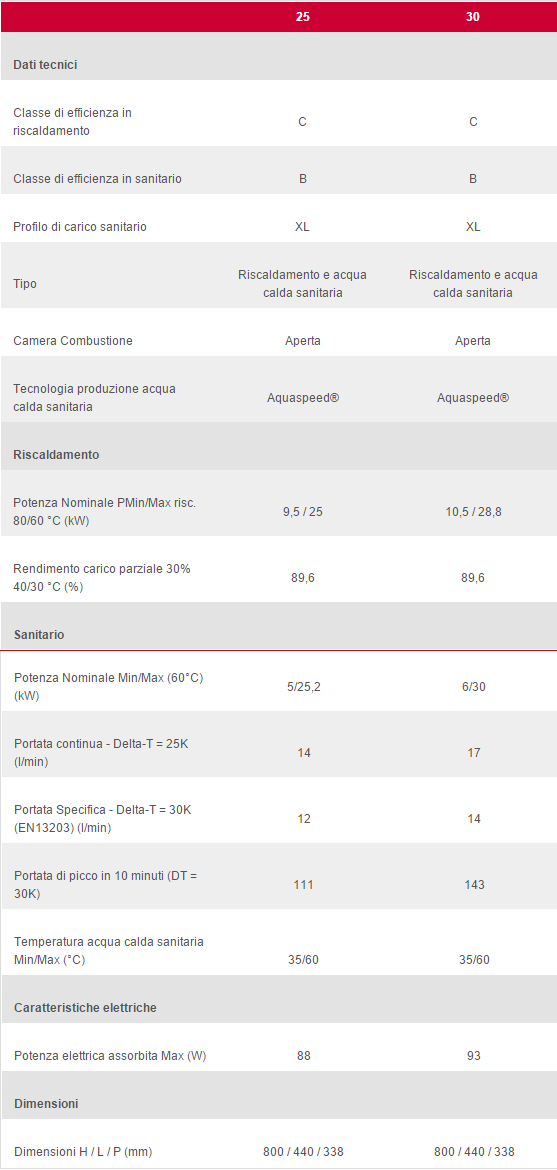Viewport: 557px width, 1170px height.
Task: Click Aquaspeed® value in the 25 column
Action: coord(302,398)
